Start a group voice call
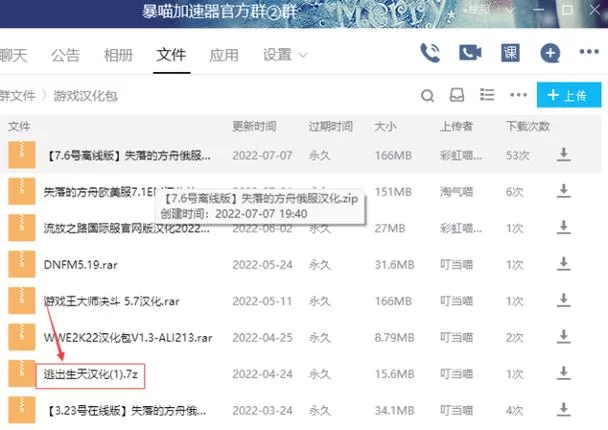Screen dimensions: 608x430 pos(430,53)
